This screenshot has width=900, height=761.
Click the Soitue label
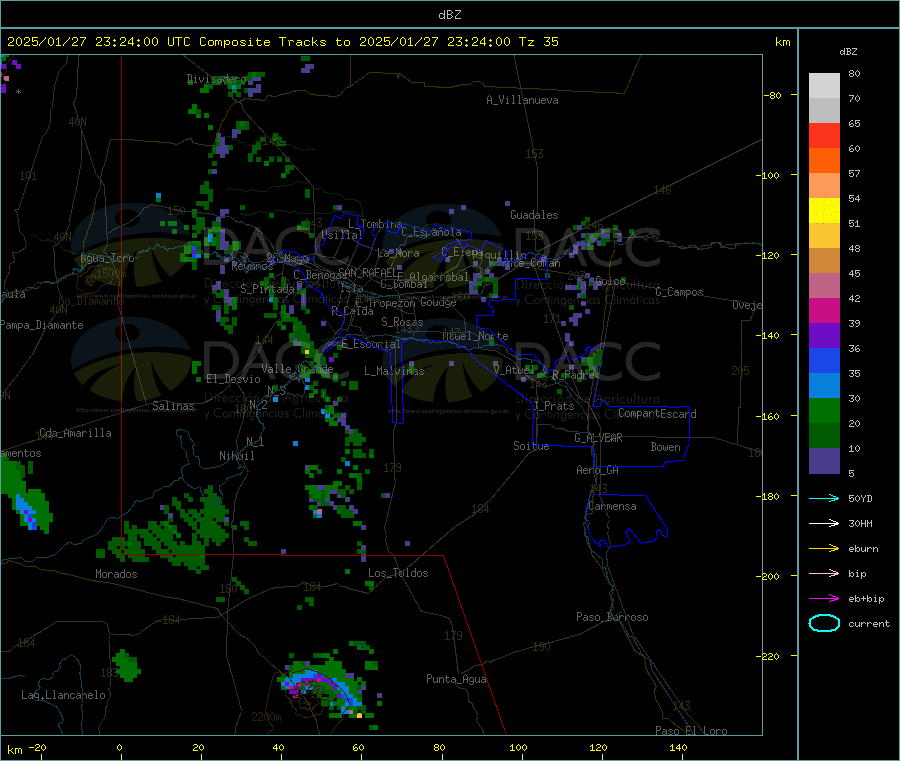tap(531, 446)
